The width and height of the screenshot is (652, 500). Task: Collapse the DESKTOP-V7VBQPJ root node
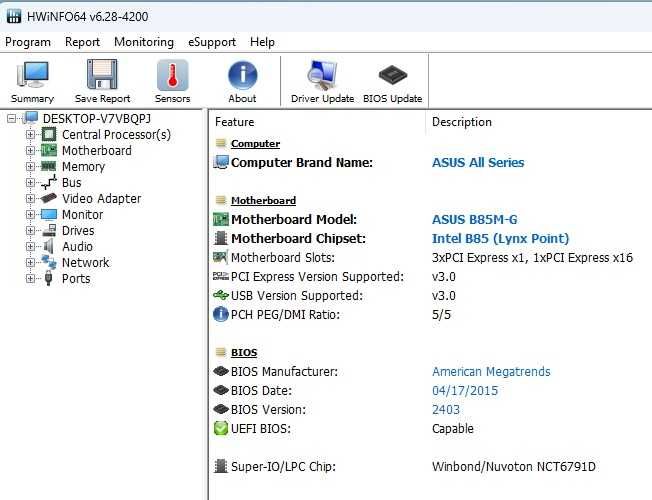12,119
